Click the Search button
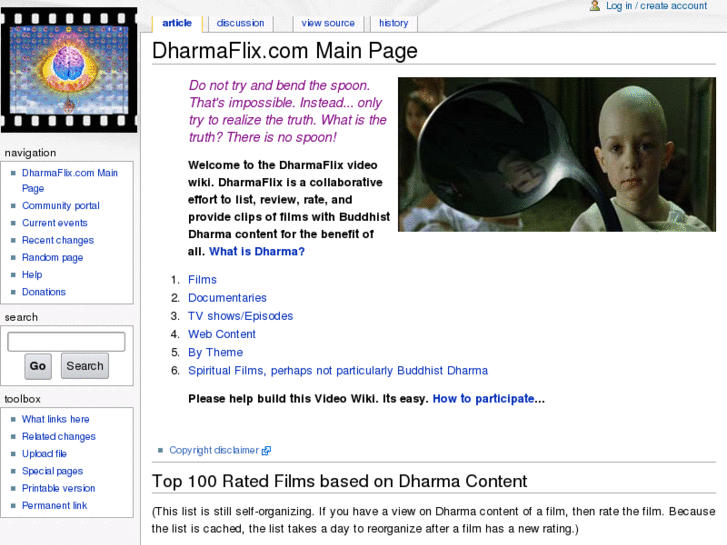Viewport: 727px width, 545px height. click(85, 366)
